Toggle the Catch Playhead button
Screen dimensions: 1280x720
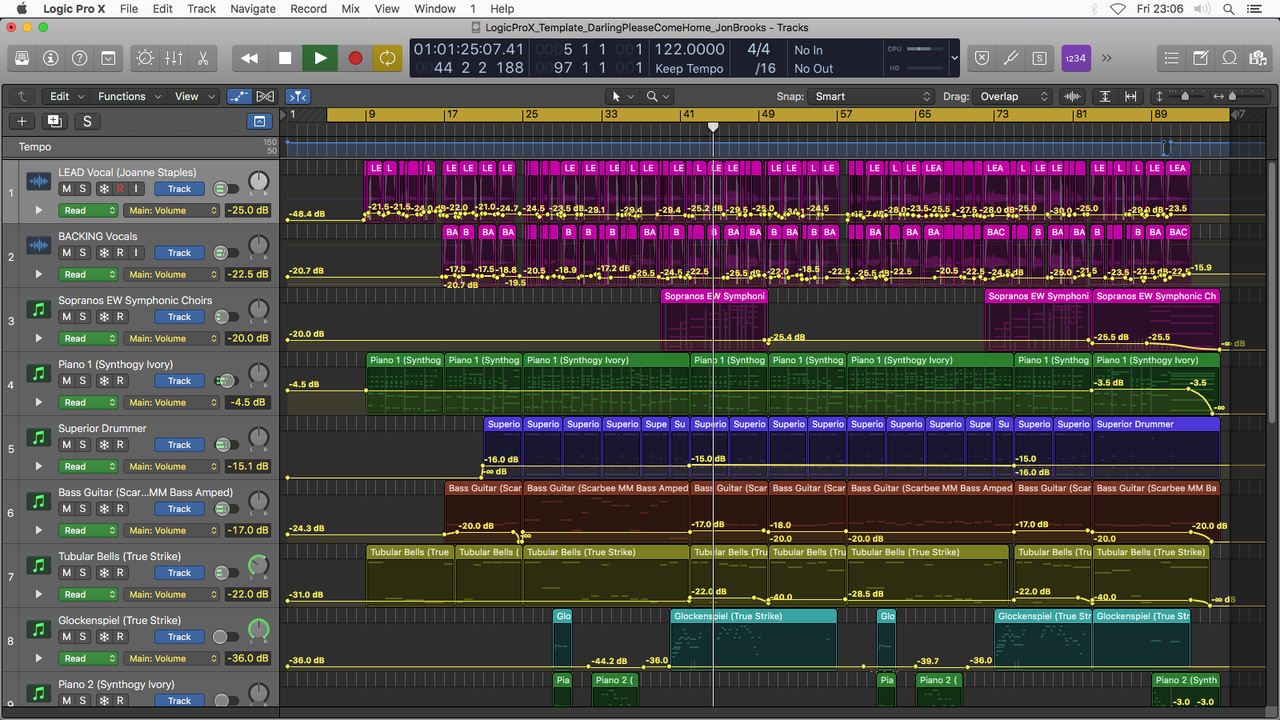point(298,96)
